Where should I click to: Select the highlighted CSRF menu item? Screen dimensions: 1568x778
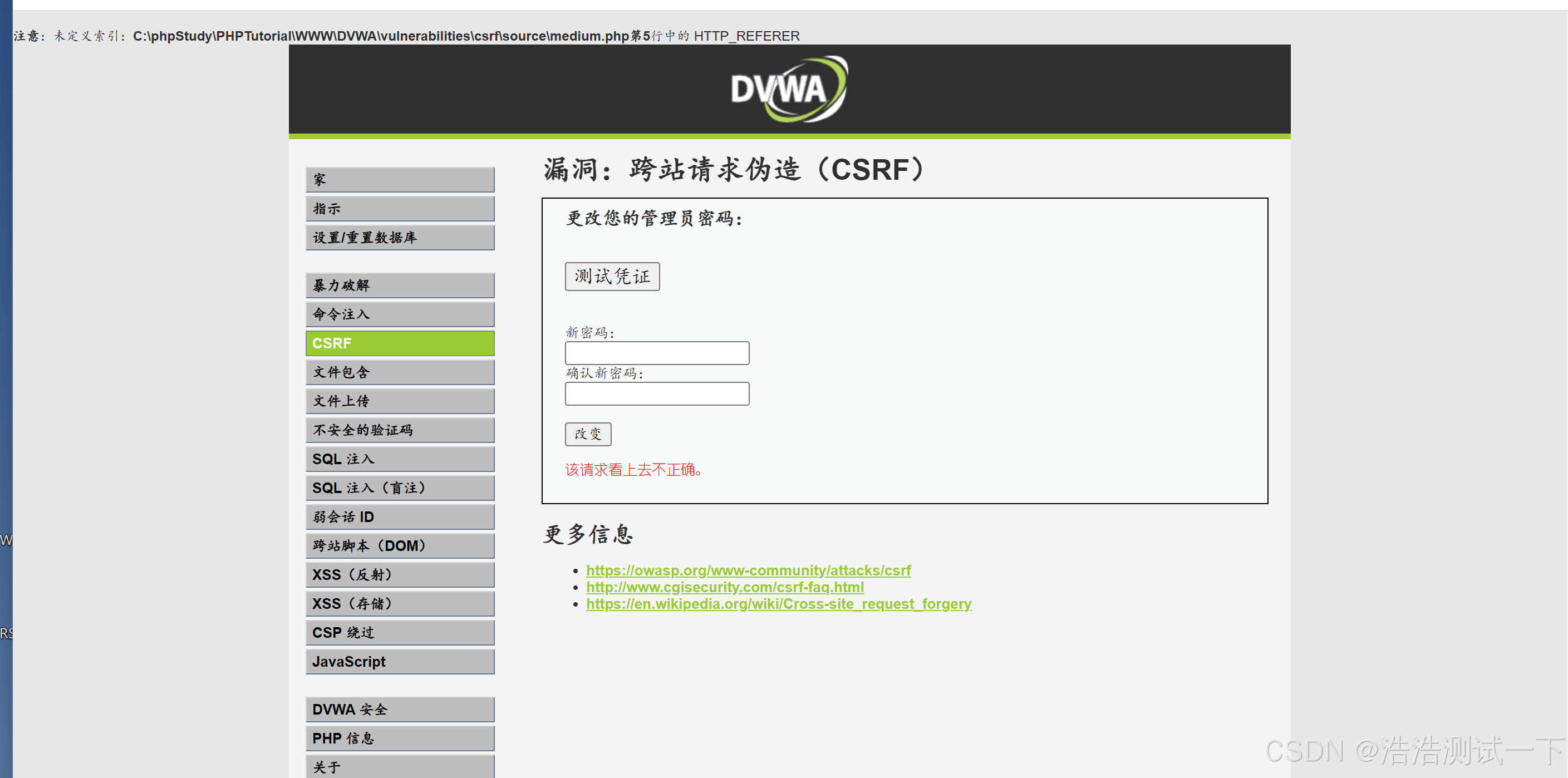[399, 343]
